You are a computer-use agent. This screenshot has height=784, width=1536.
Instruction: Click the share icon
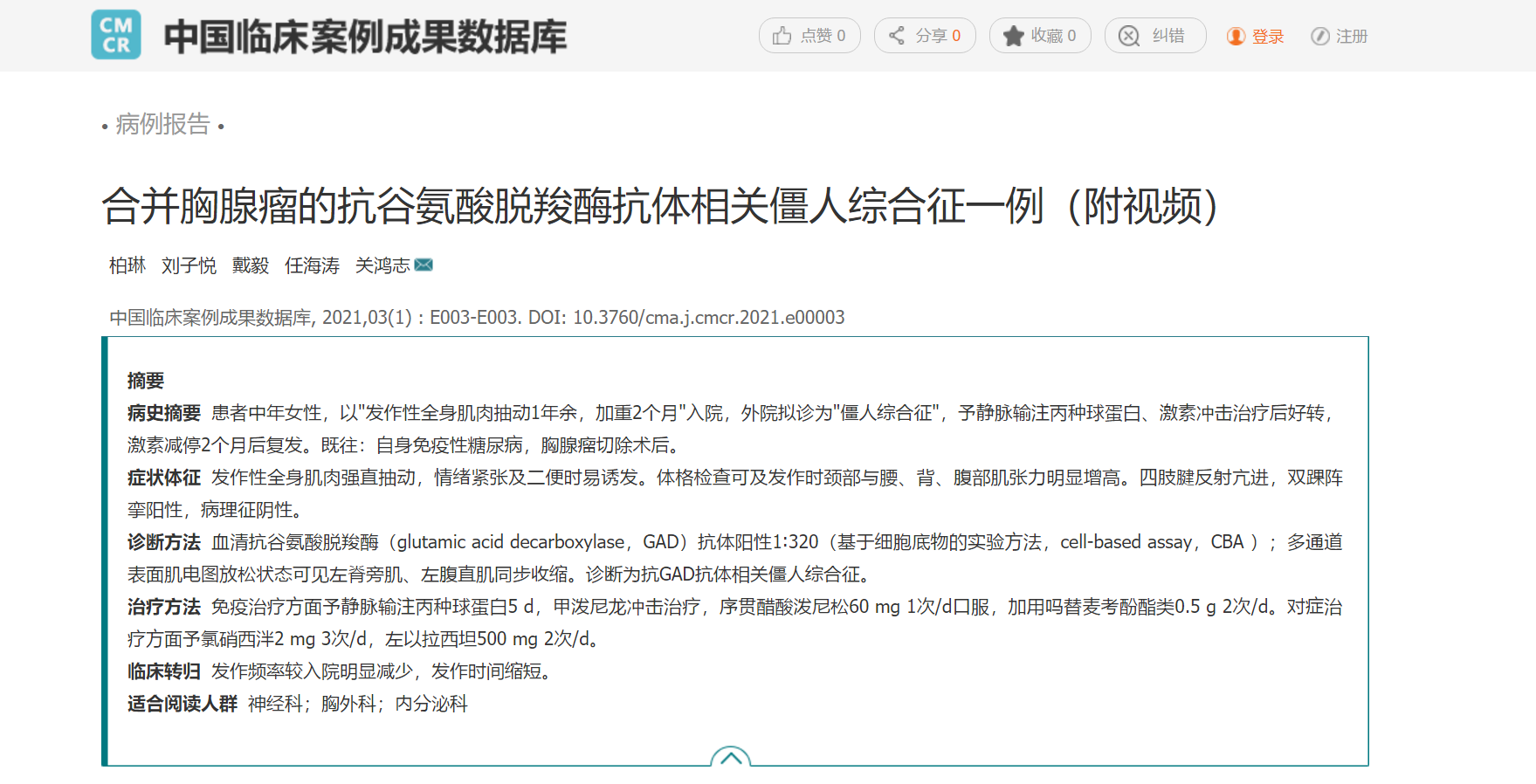tap(897, 36)
